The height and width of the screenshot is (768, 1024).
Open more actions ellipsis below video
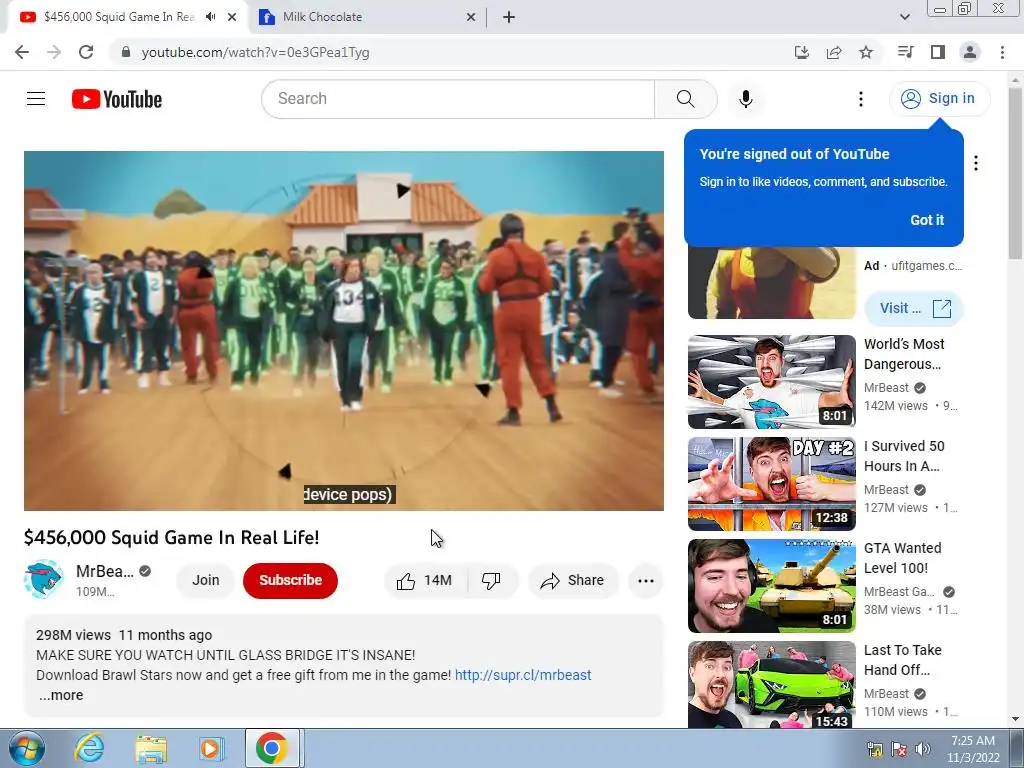tap(646, 581)
